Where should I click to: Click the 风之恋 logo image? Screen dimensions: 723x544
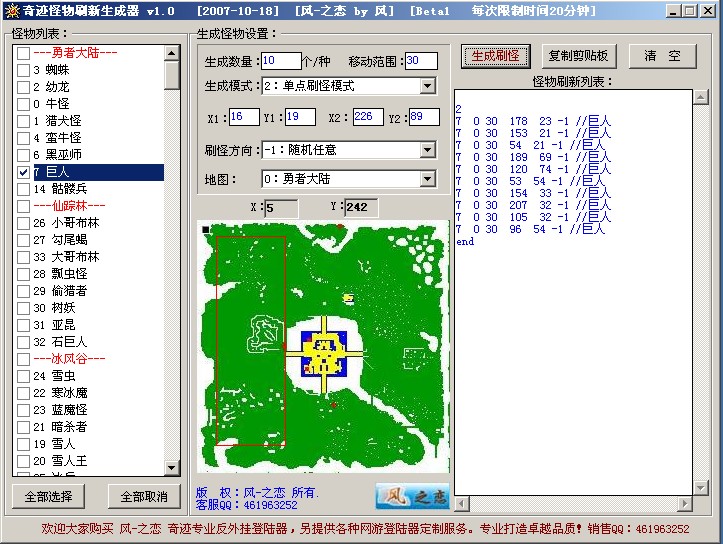tap(412, 496)
